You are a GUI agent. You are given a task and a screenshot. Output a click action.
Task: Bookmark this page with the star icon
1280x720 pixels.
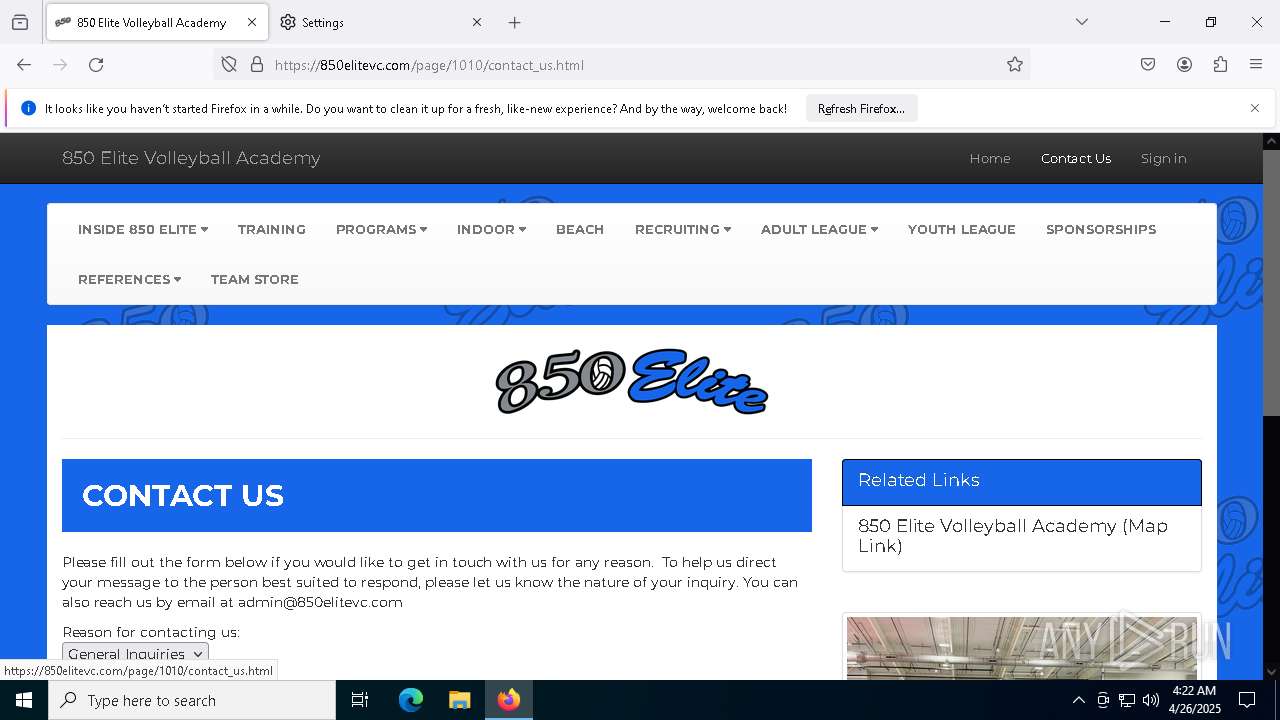tap(1015, 65)
